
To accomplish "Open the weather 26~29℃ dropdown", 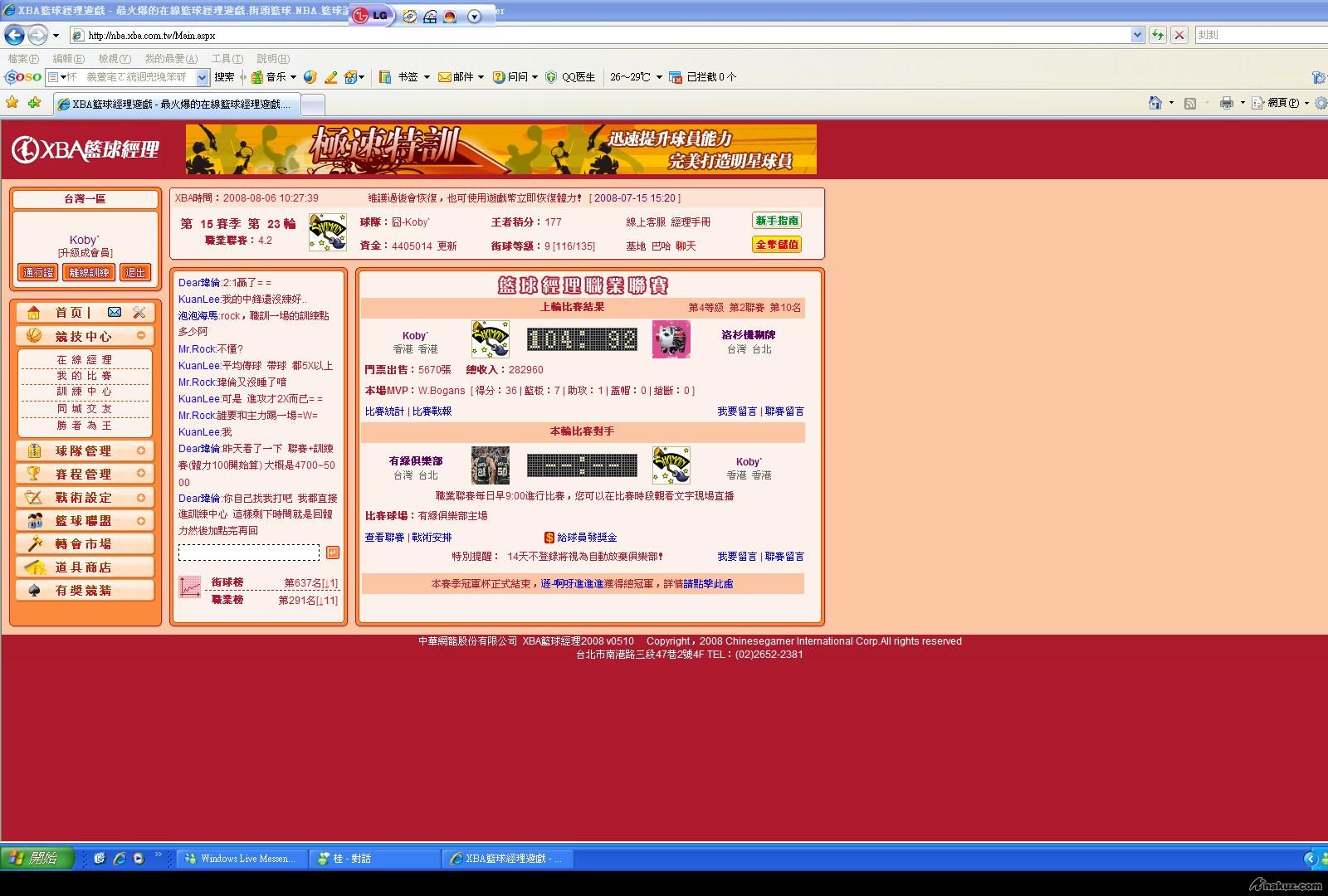I will [659, 77].
